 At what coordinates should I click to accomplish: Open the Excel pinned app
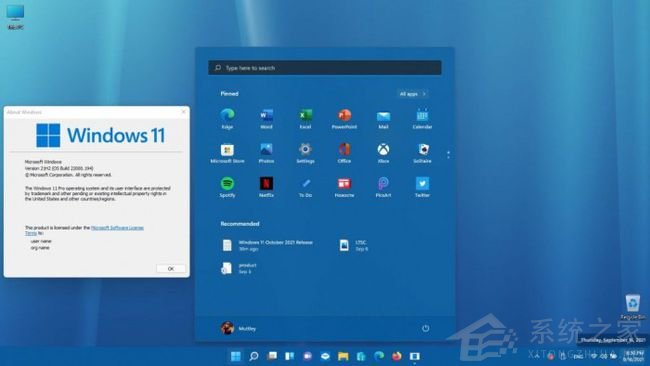pyautogui.click(x=306, y=118)
